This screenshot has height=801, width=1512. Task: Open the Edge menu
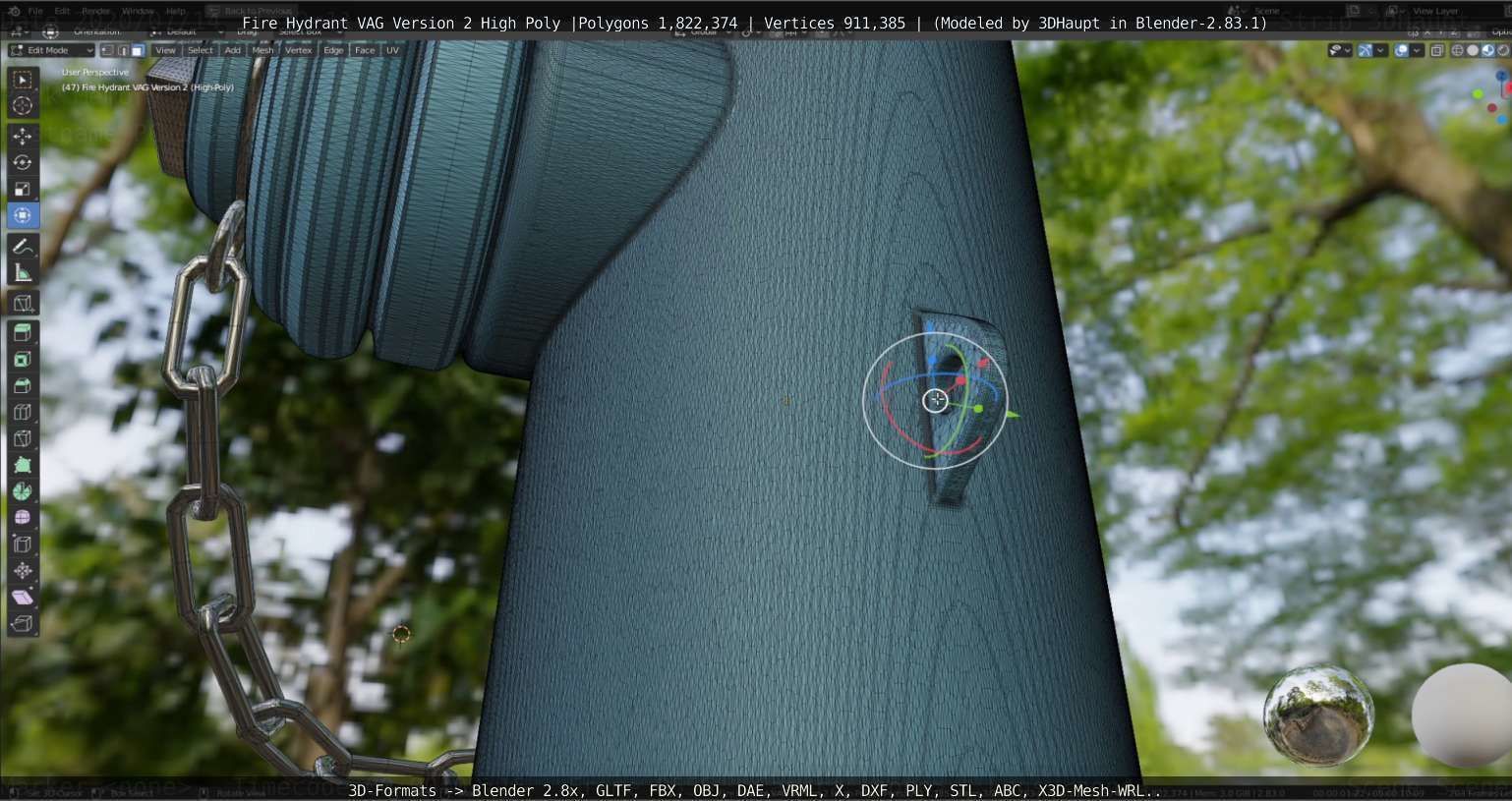coord(333,50)
